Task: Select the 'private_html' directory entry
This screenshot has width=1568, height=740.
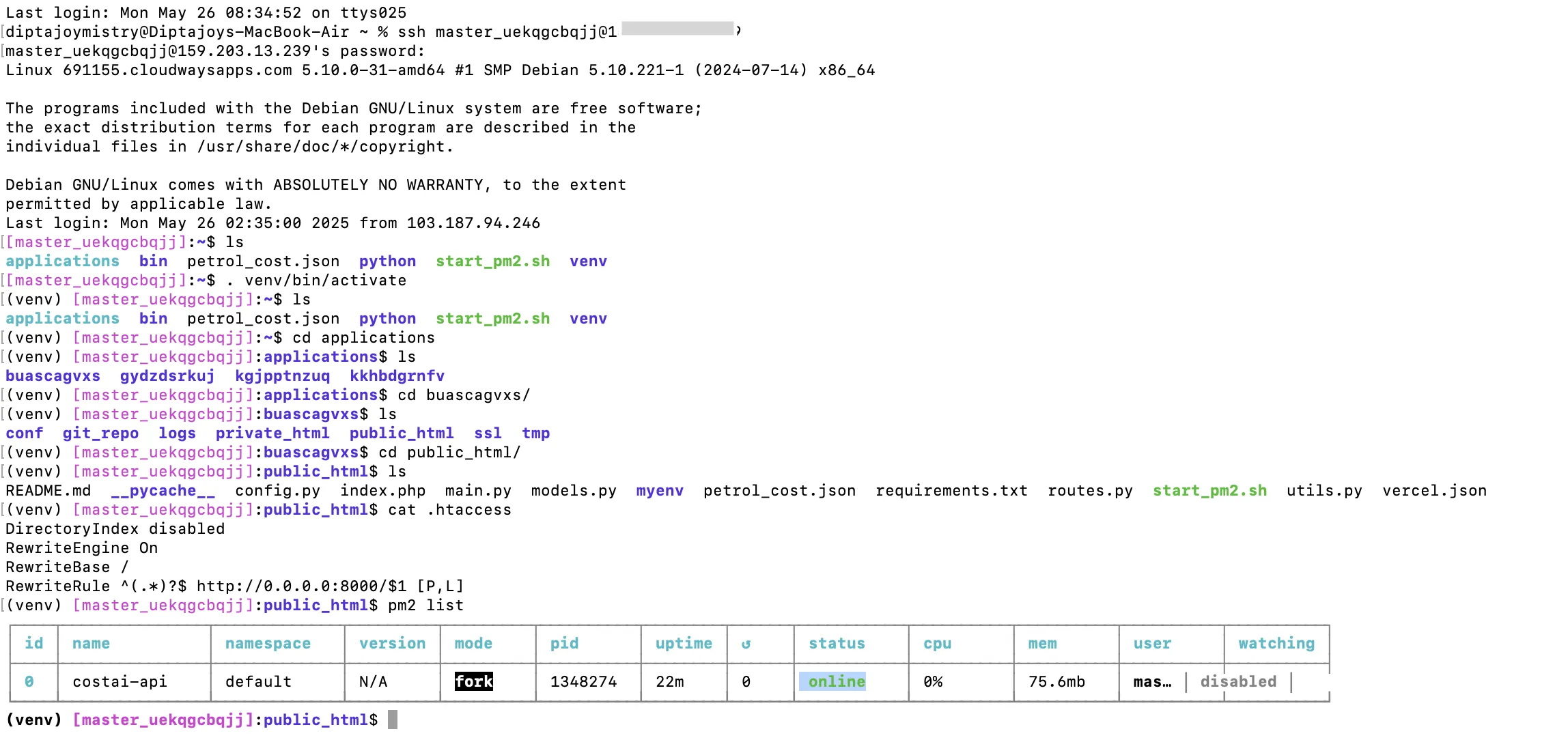Action: [272, 433]
